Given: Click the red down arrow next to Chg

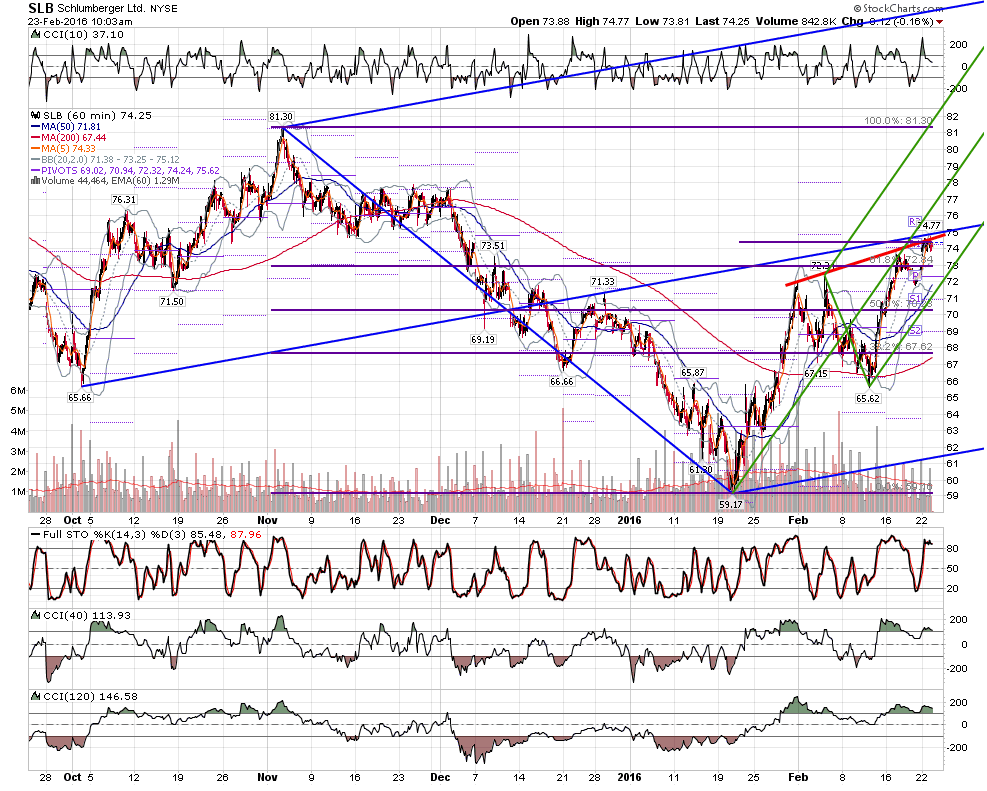Looking at the screenshot, I should [x=940, y=22].
